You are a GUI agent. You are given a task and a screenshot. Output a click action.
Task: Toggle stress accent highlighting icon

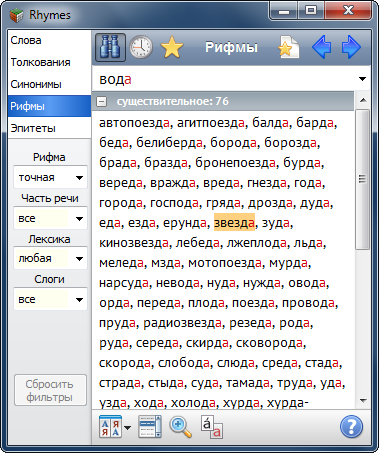(211, 427)
